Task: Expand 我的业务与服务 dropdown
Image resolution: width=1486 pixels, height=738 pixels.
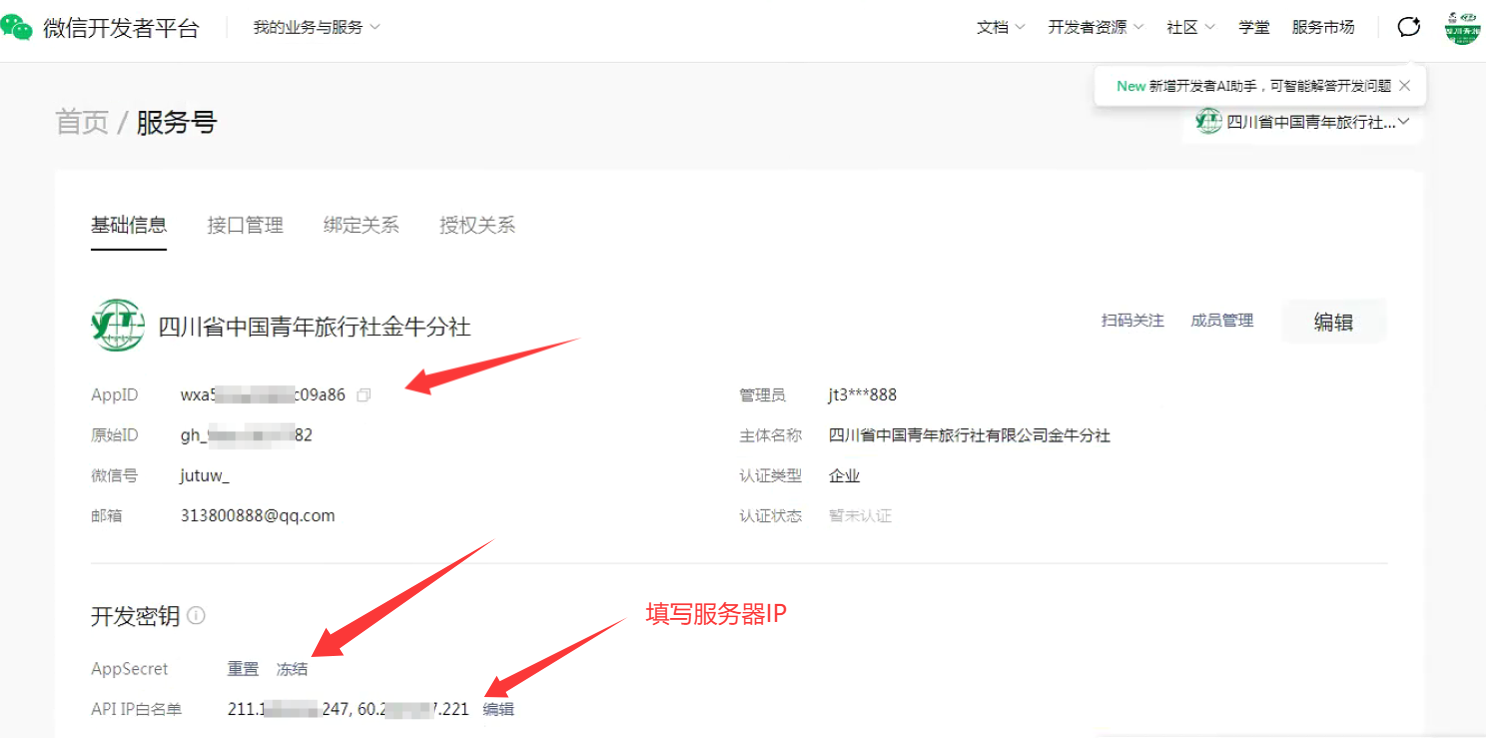Action: click(x=316, y=28)
